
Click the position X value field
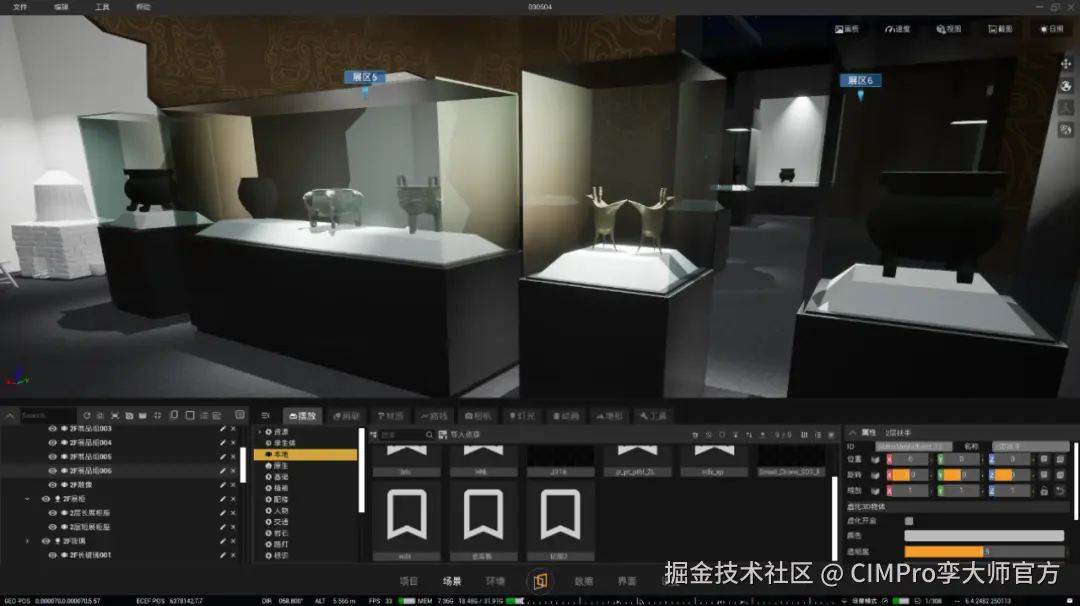(x=908, y=459)
